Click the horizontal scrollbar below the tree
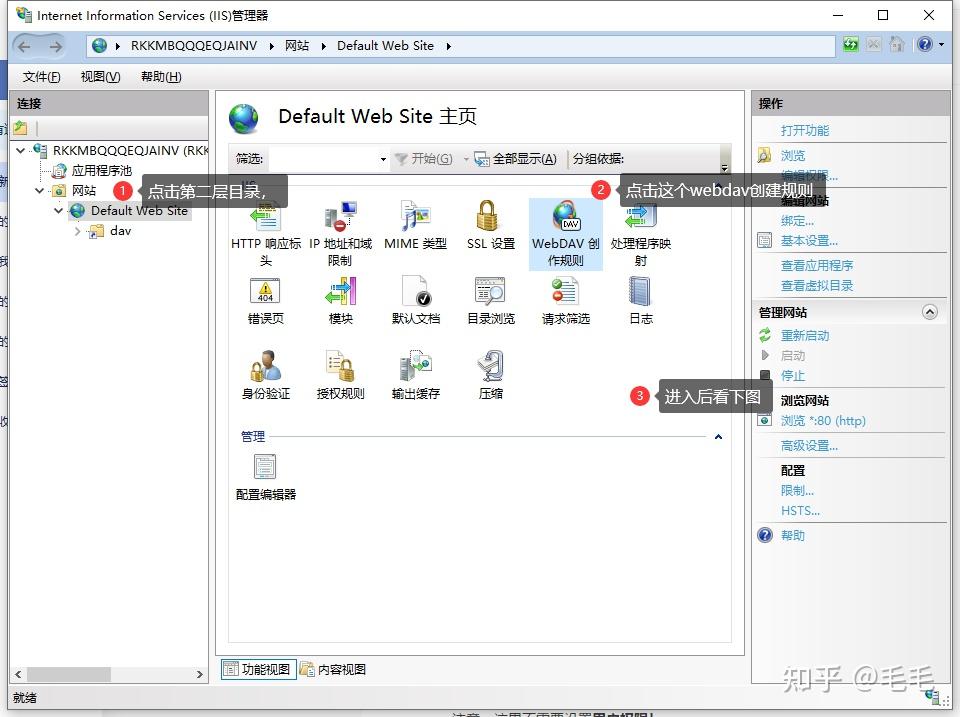Image resolution: width=960 pixels, height=717 pixels. click(x=70, y=676)
